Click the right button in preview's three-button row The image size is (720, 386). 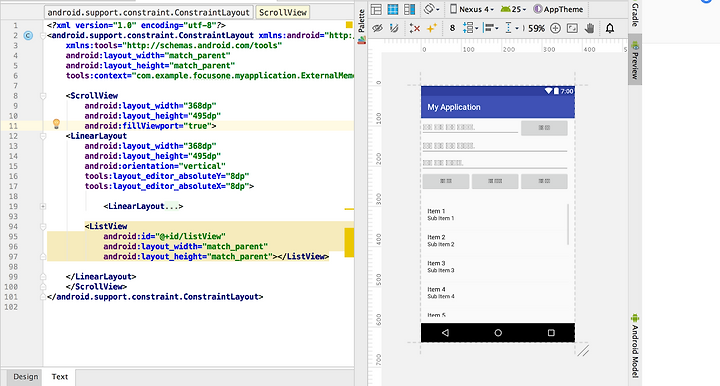(x=544, y=181)
